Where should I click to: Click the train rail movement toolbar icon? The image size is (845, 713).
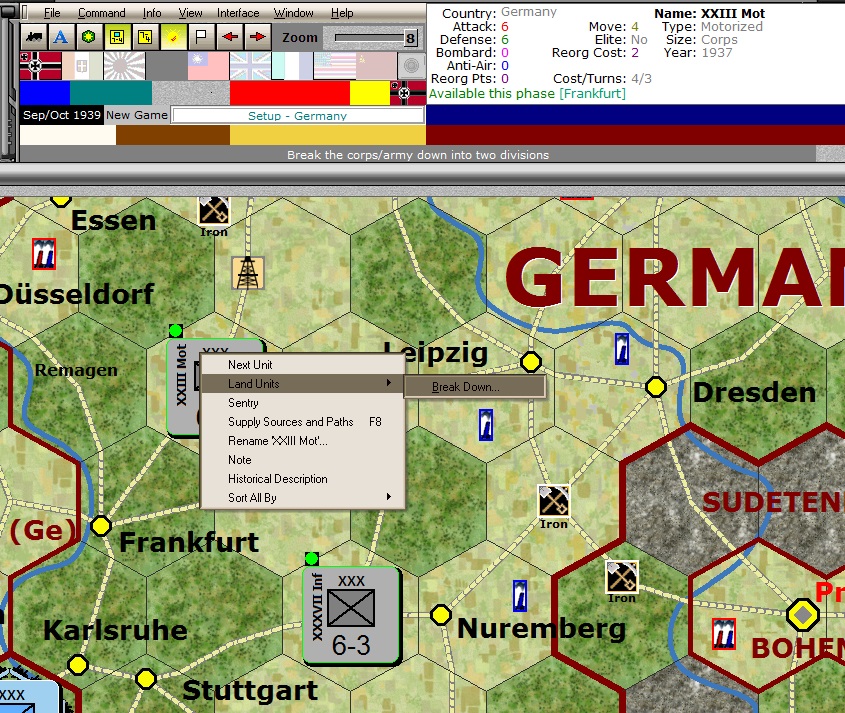tap(34, 37)
